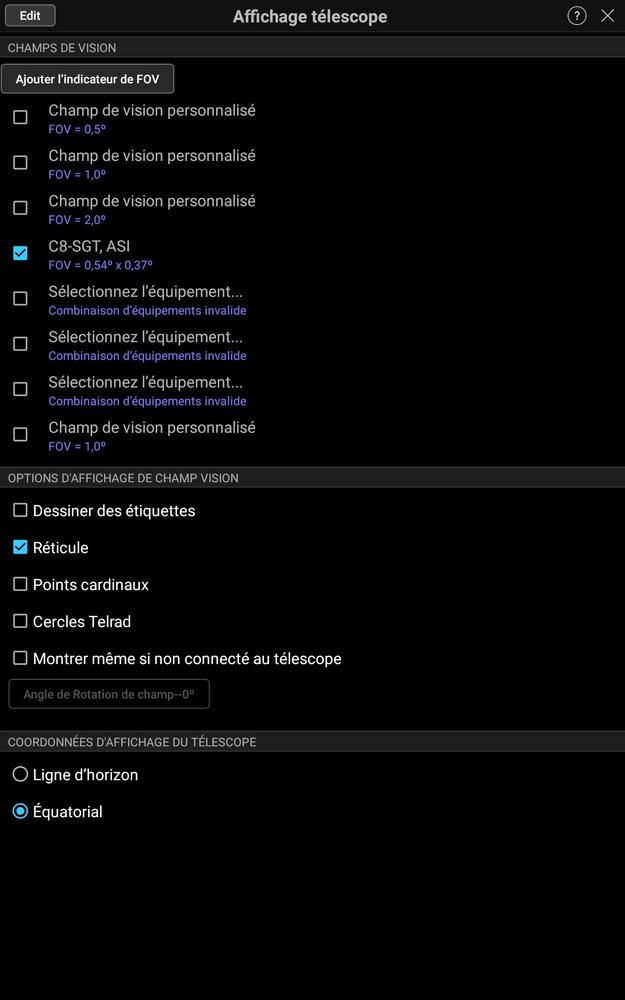Image resolution: width=625 pixels, height=1000 pixels.
Task: Check the second invalid equipment combination entry
Action: [19, 344]
